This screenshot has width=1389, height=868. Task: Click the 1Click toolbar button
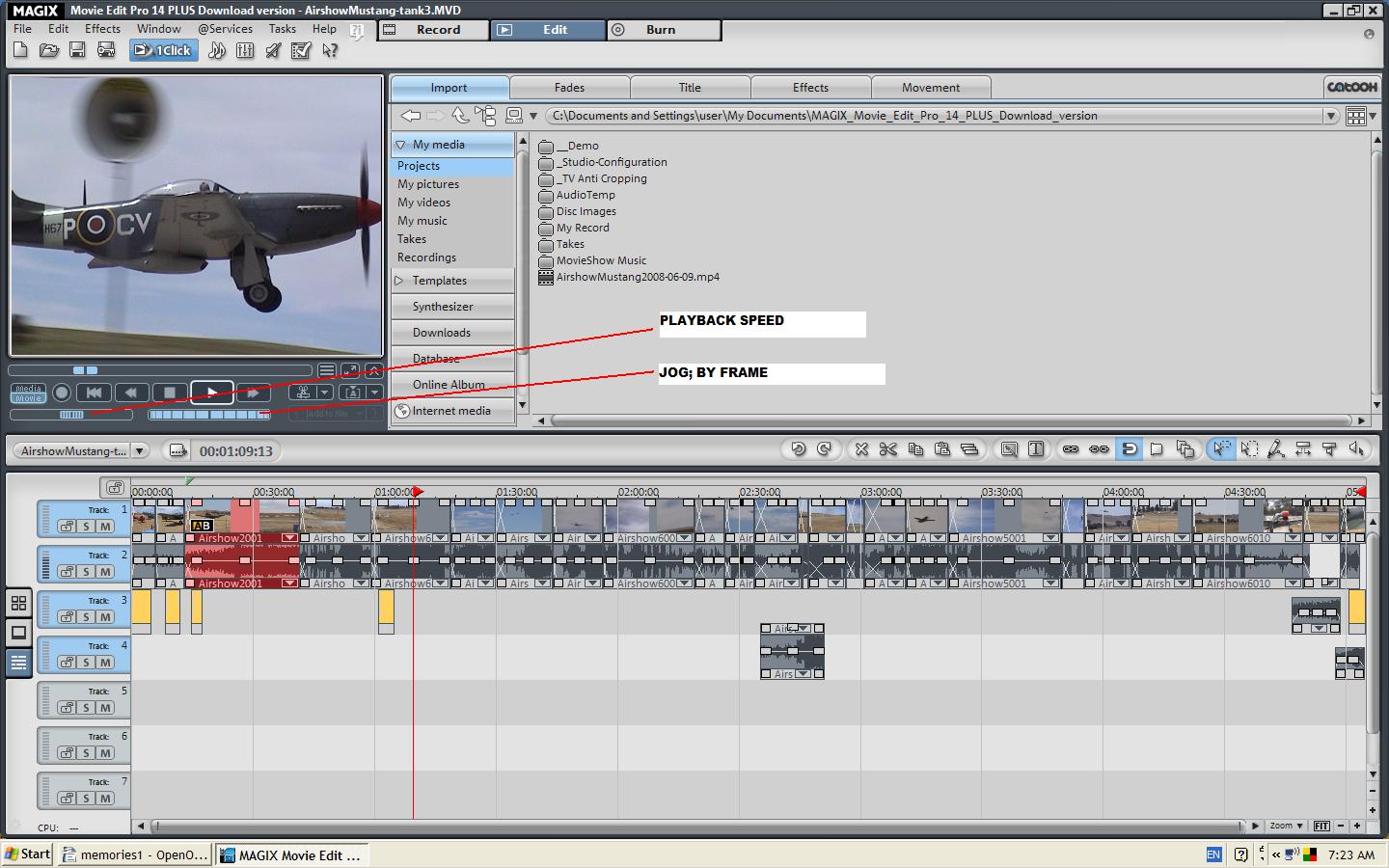point(164,50)
